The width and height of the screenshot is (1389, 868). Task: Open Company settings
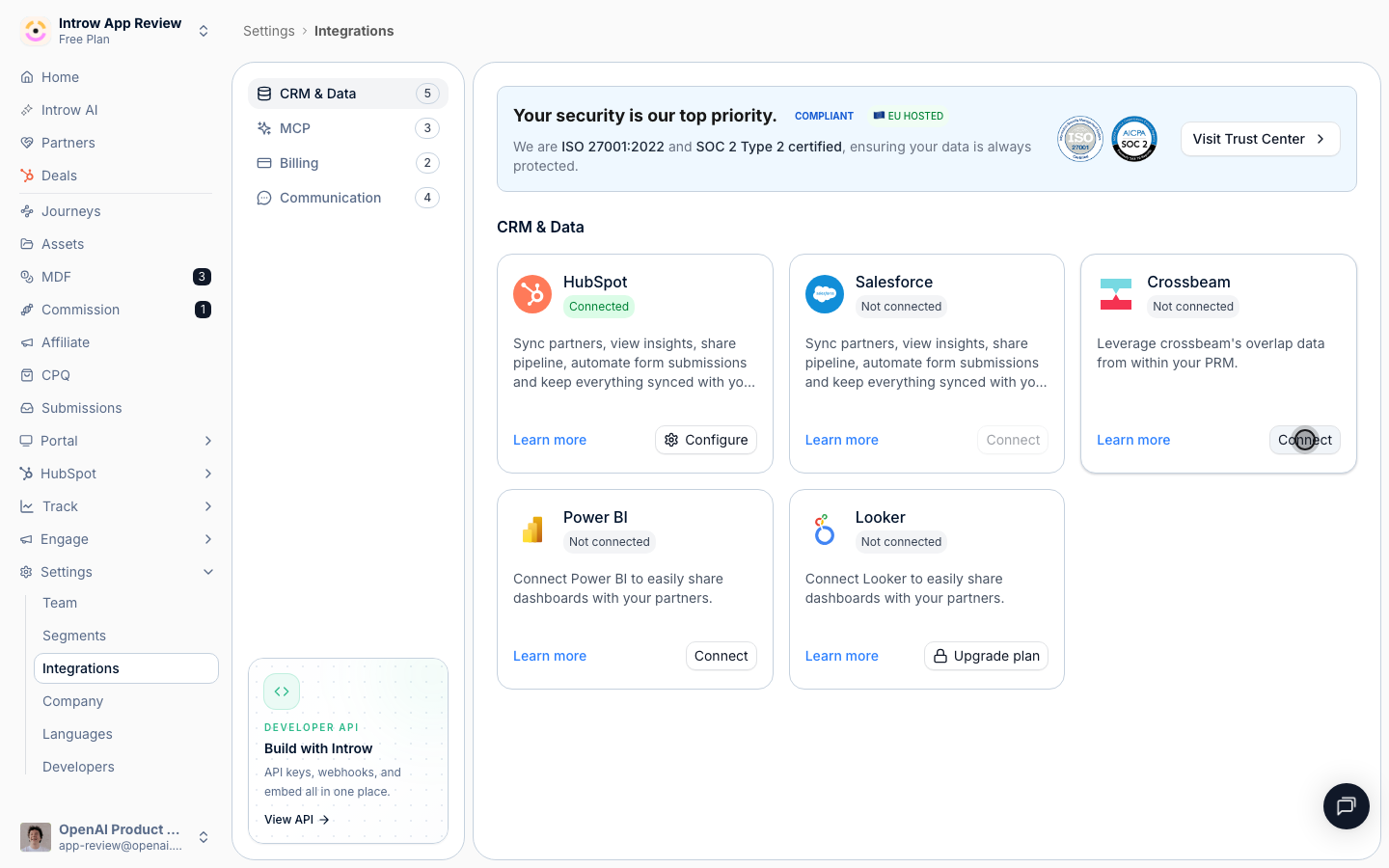[126, 701]
